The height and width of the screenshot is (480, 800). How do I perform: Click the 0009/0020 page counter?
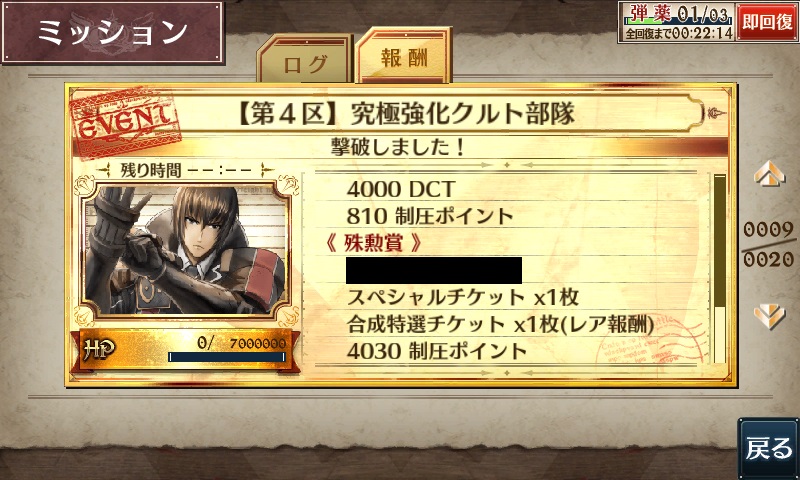[x=768, y=245]
